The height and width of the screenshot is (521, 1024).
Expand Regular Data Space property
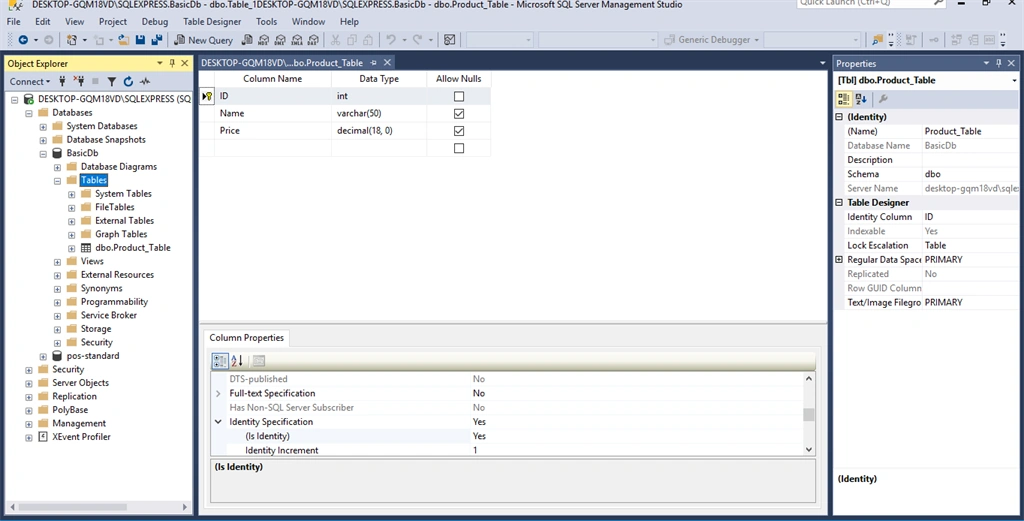(839, 260)
